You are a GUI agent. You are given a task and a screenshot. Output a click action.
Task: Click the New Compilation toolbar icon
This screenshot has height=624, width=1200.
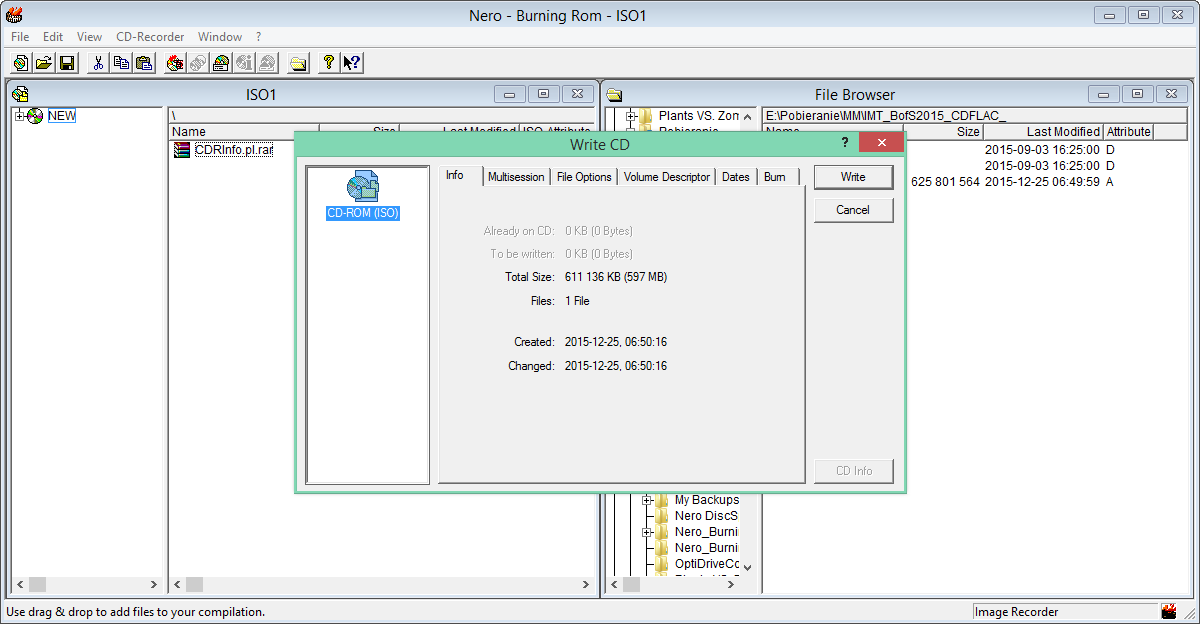click(x=21, y=63)
